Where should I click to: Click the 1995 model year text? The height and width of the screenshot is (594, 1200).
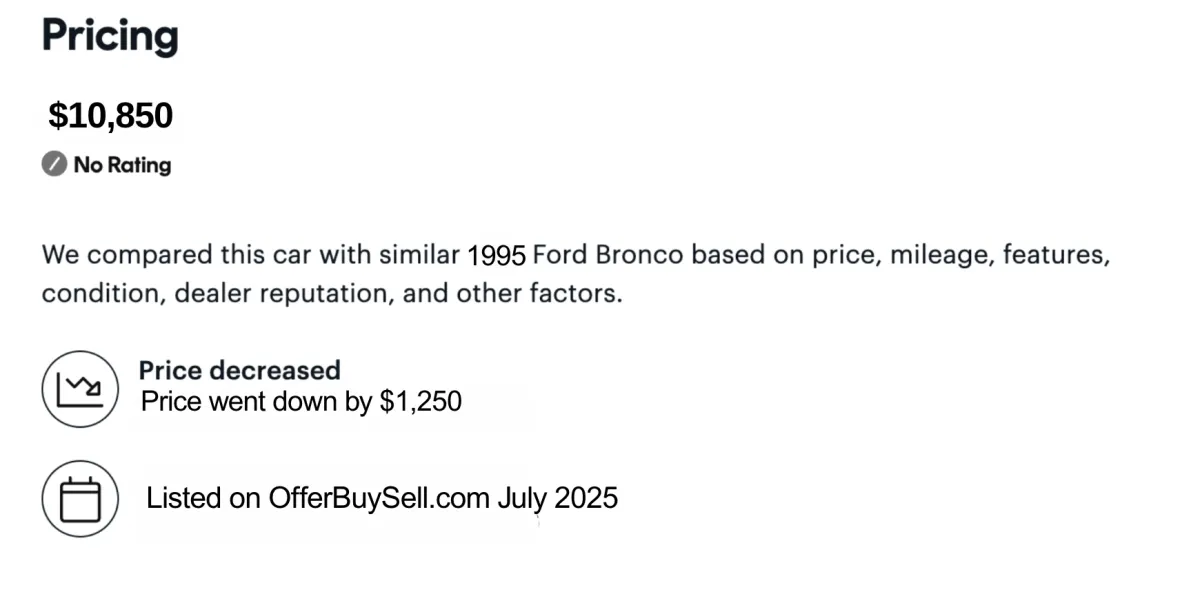pyautogui.click(x=497, y=256)
